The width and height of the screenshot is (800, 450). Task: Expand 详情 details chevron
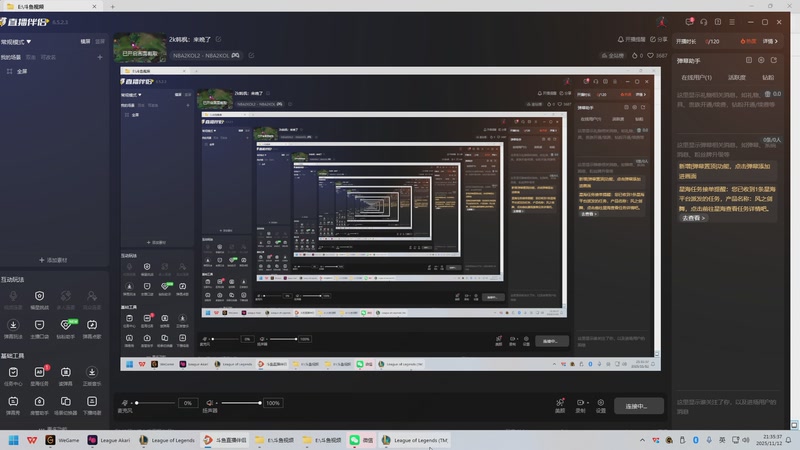point(770,41)
